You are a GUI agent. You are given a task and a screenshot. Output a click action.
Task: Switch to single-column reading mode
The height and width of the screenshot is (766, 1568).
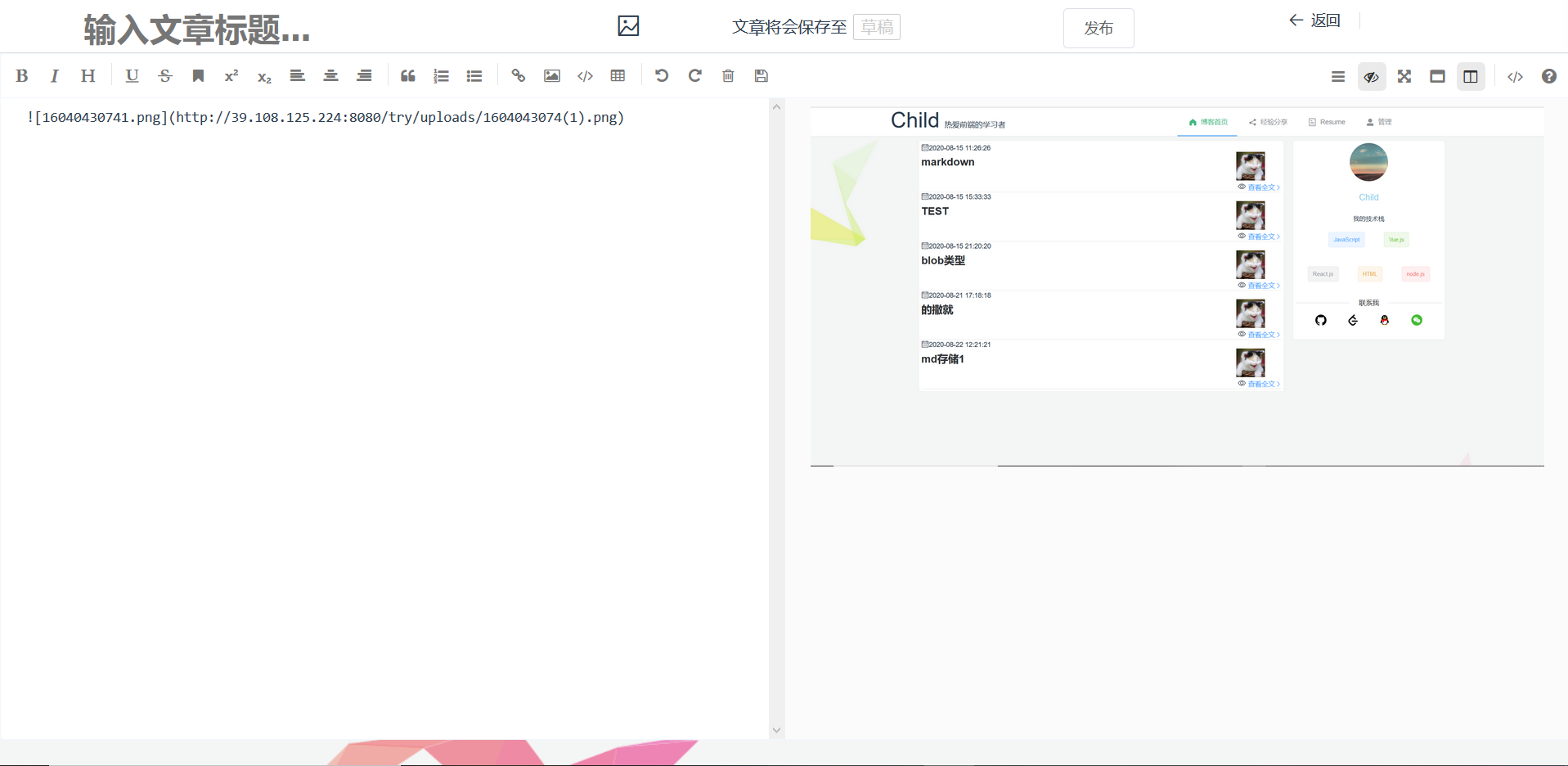1437,77
